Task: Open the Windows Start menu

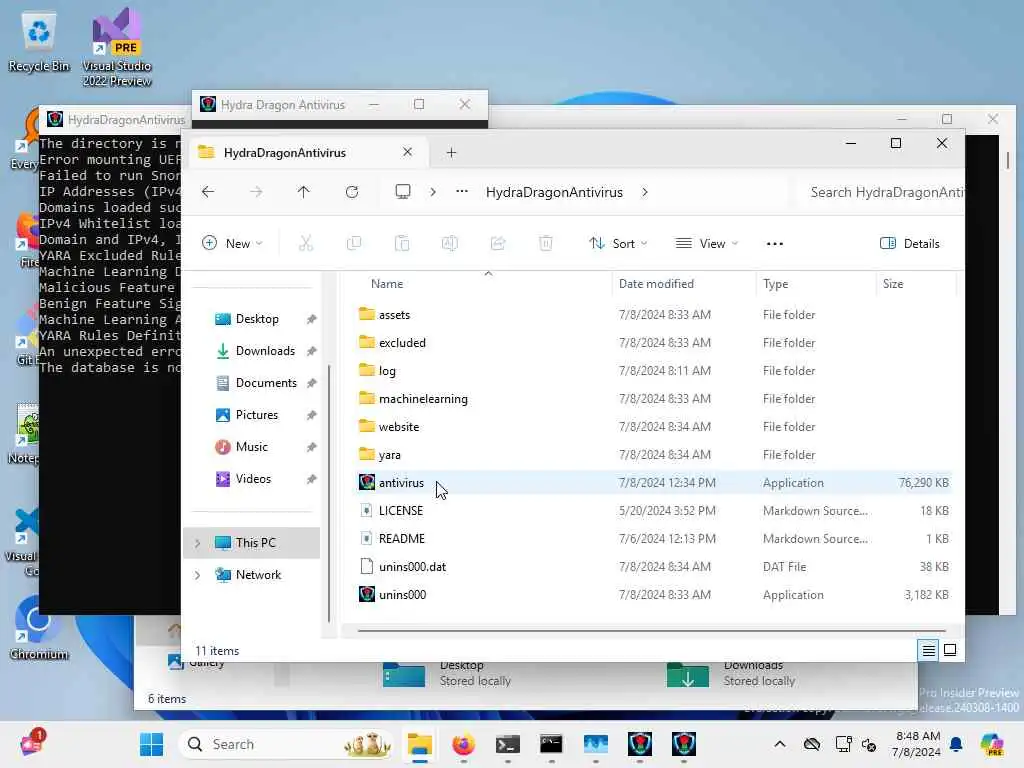Action: tap(152, 744)
